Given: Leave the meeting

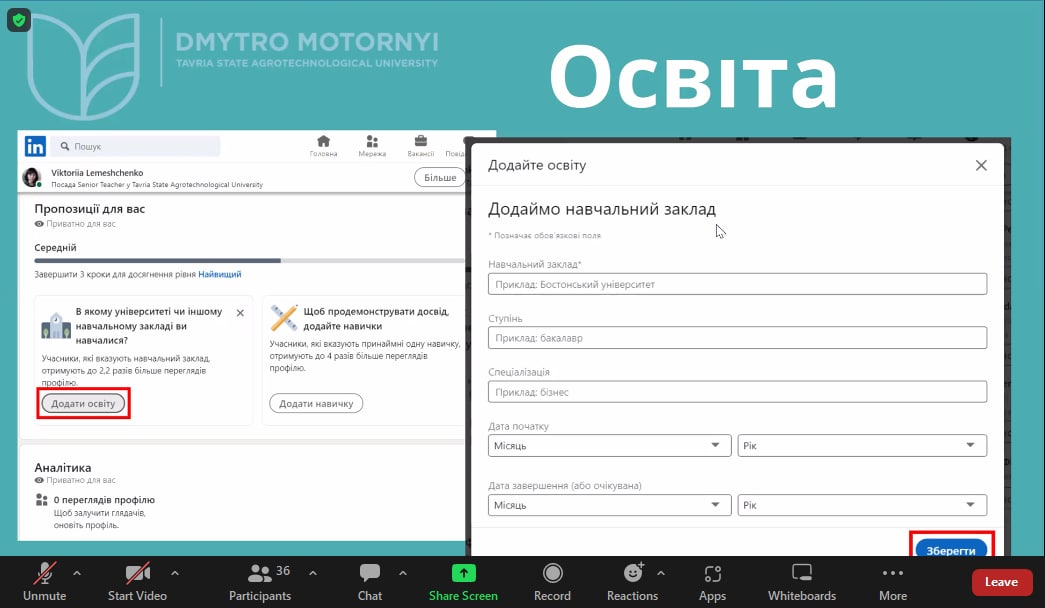Looking at the screenshot, I should point(1001,582).
